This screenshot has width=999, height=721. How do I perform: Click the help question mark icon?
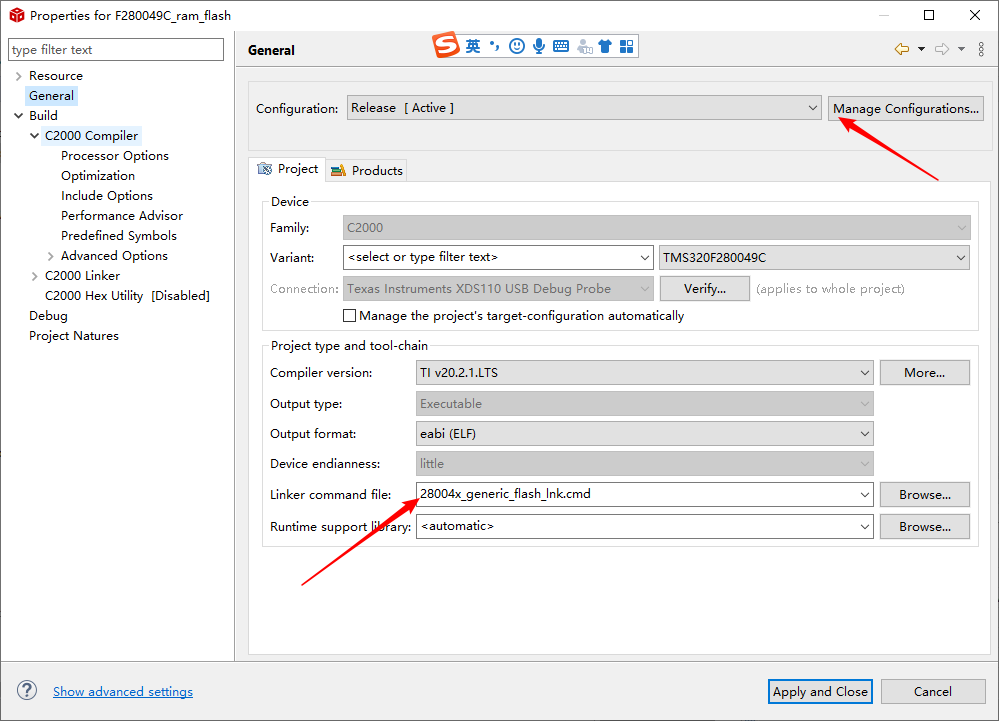[27, 690]
